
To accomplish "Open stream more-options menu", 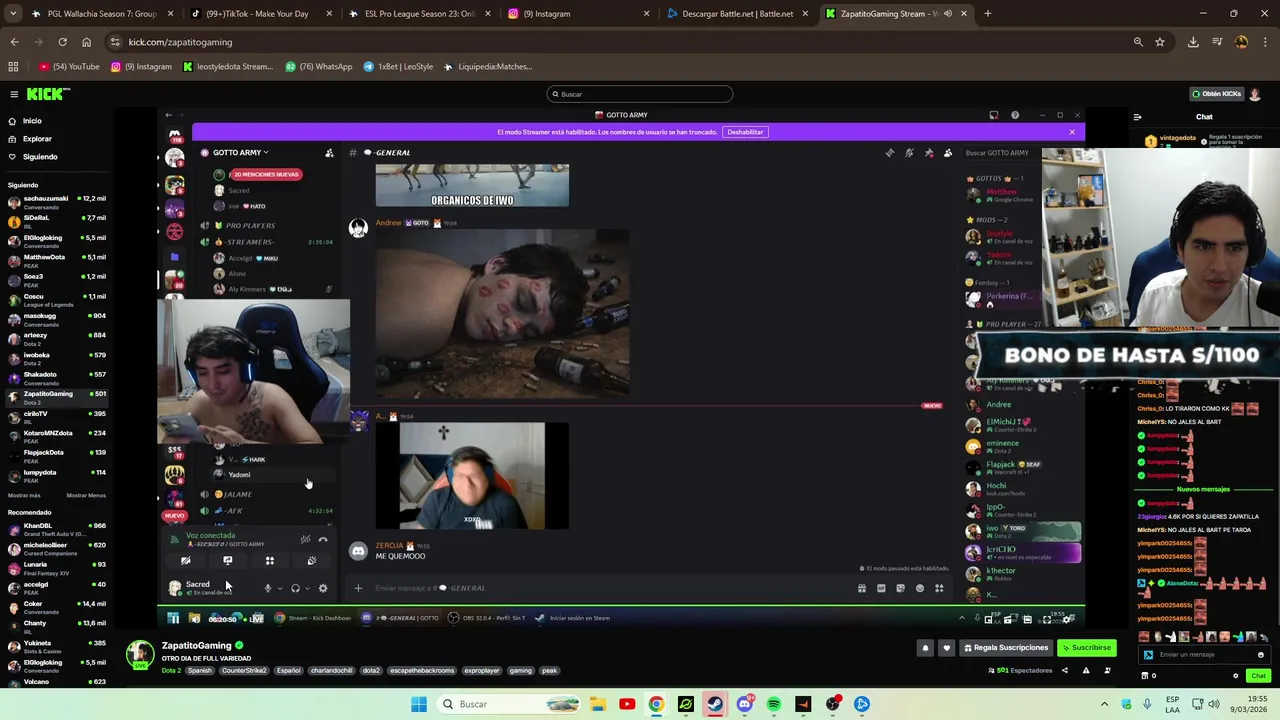I will [x=1106, y=670].
